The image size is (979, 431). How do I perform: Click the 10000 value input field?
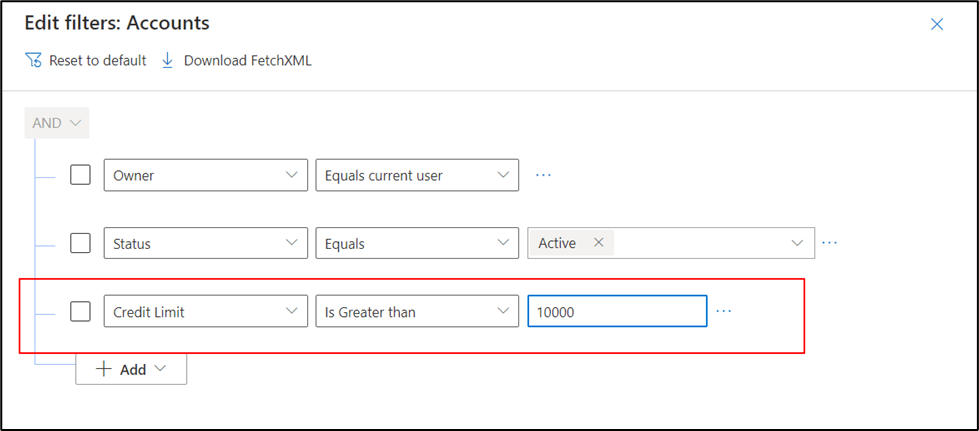pos(617,312)
